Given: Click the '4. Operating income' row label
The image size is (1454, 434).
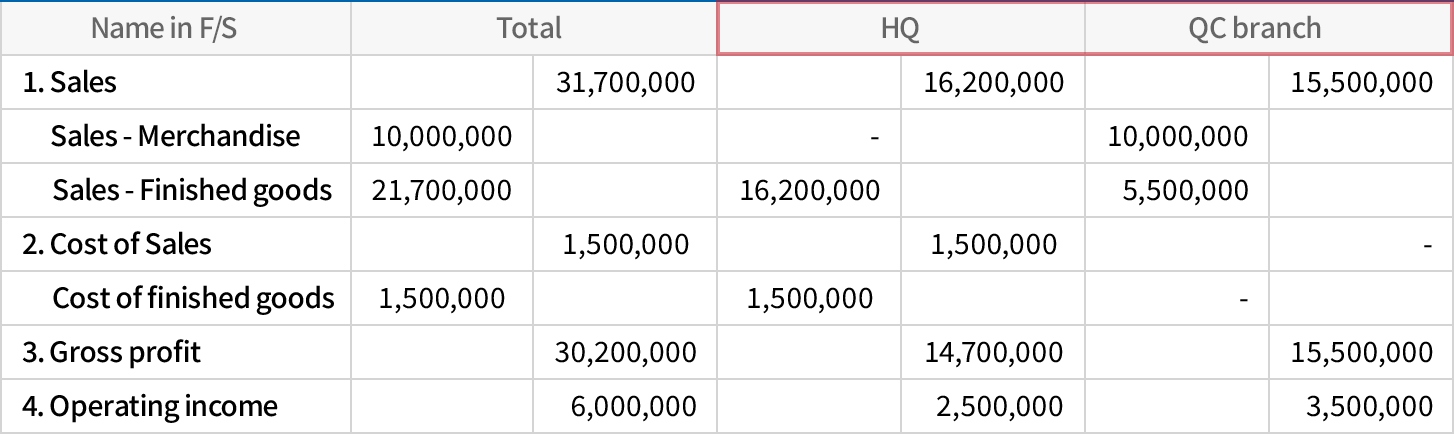Looking at the screenshot, I should coord(150,406).
